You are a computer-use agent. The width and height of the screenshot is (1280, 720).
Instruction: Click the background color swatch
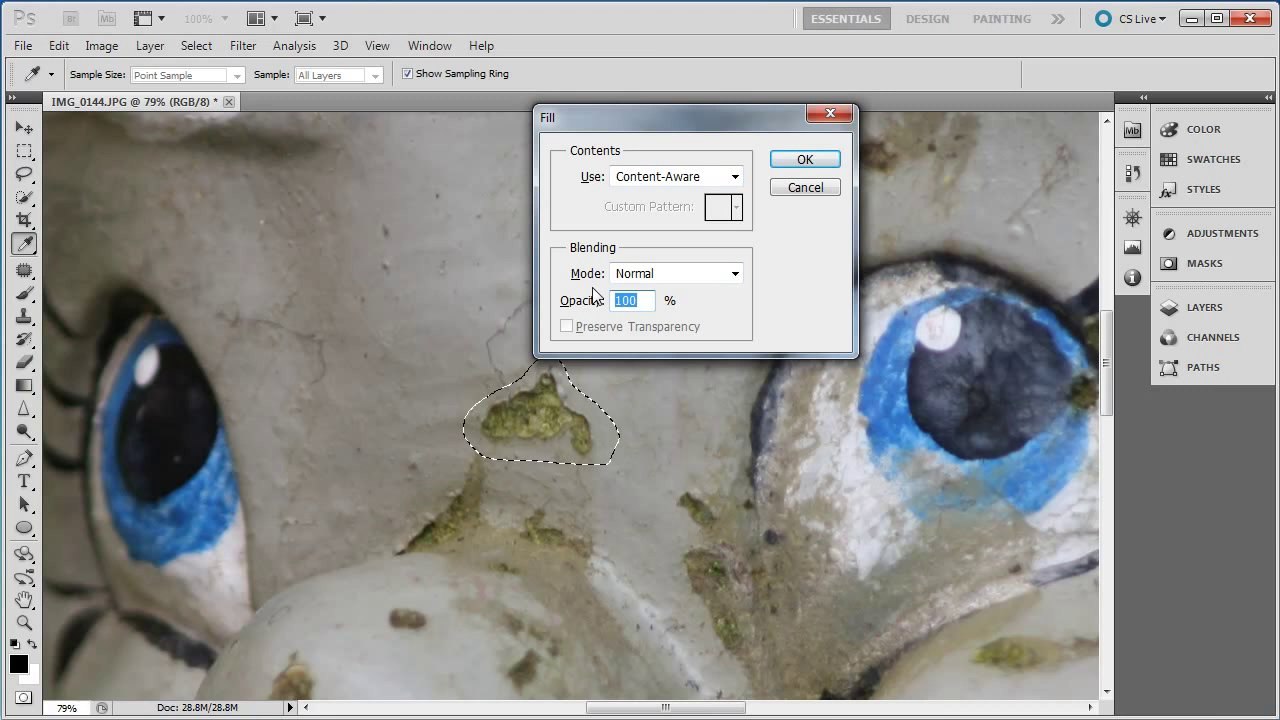(x=33, y=677)
